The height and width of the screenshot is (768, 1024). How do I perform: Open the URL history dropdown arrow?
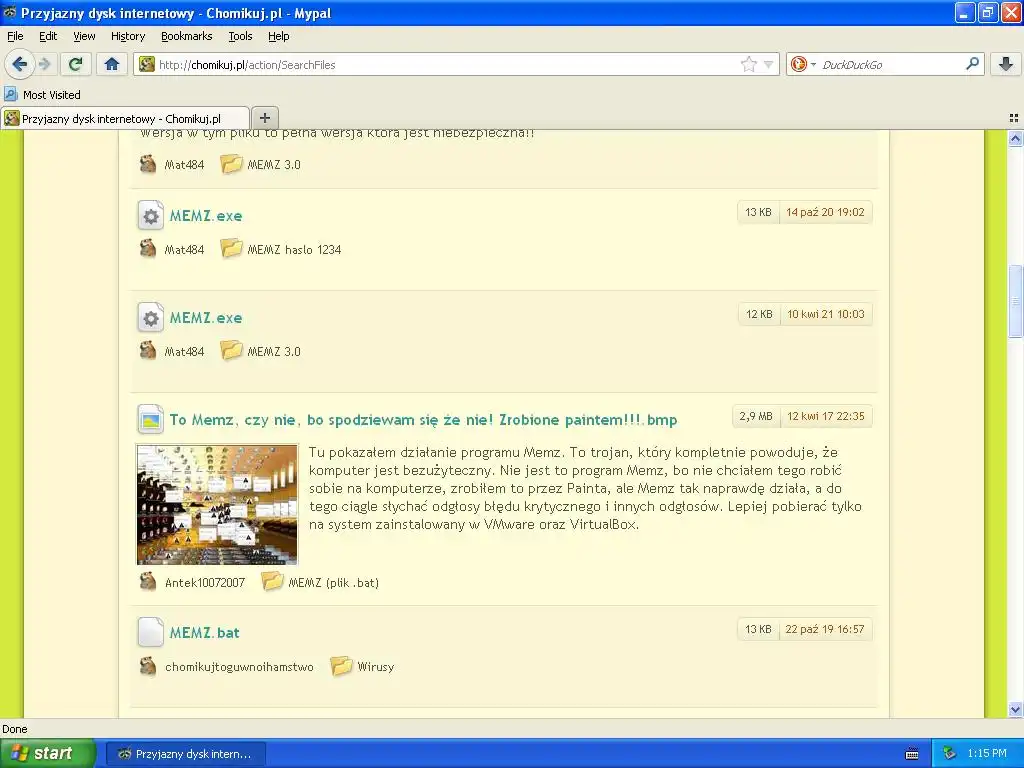[x=768, y=64]
